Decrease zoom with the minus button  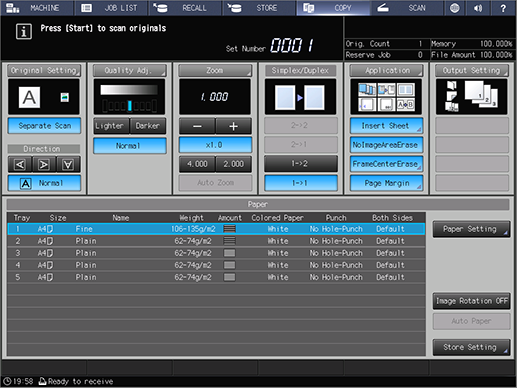(197, 126)
